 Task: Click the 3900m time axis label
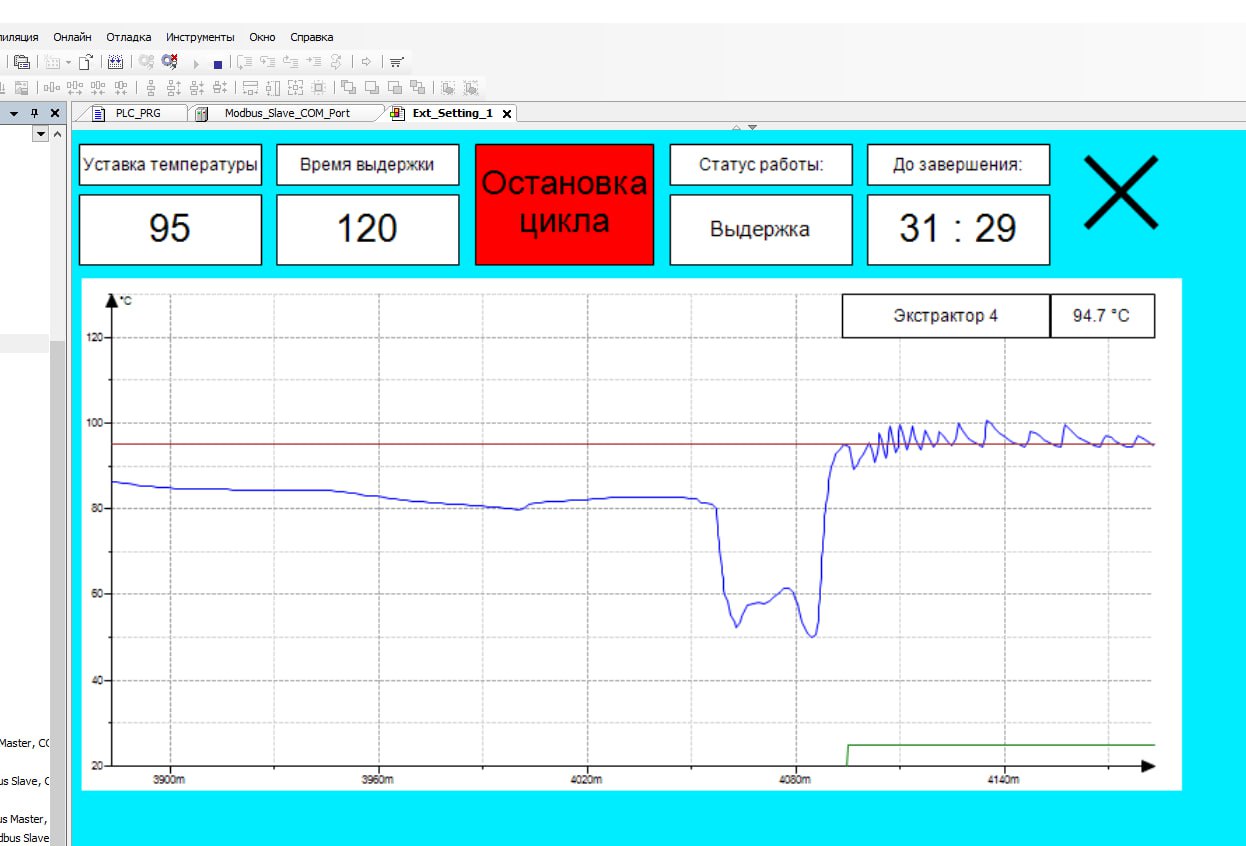(170, 779)
